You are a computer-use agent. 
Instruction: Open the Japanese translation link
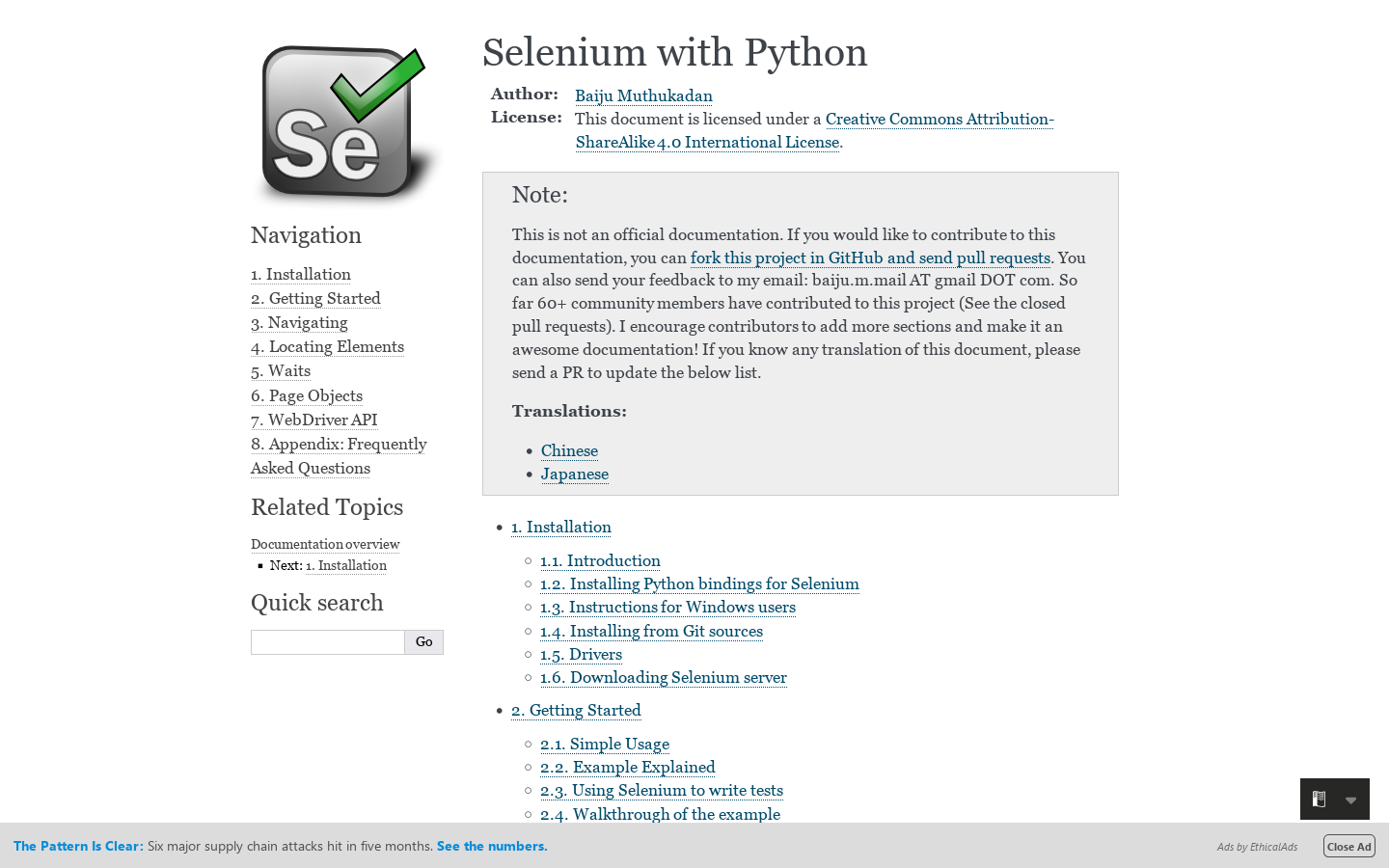click(575, 474)
